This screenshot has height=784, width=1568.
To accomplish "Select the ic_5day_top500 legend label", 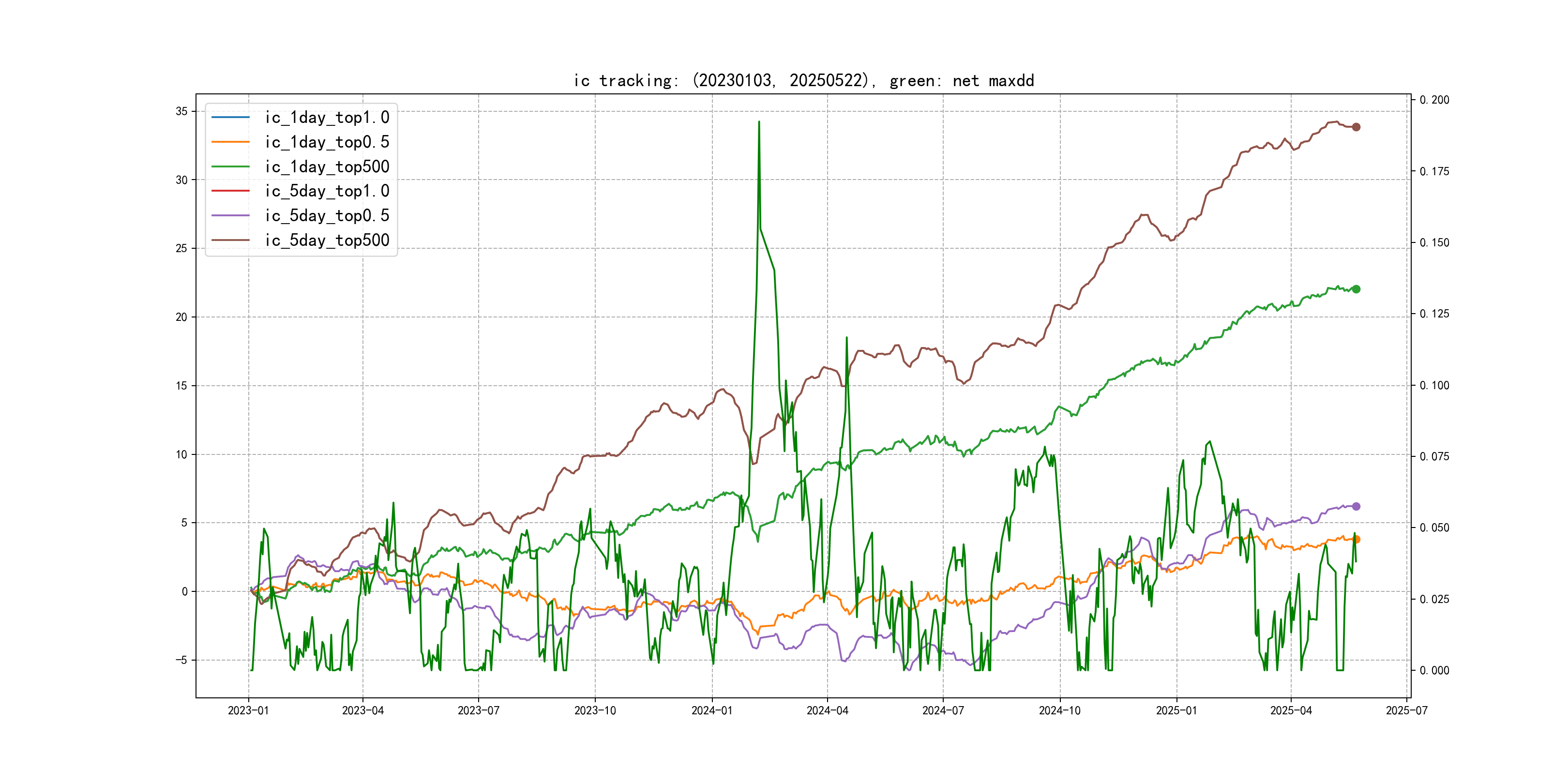I will 327,241.
